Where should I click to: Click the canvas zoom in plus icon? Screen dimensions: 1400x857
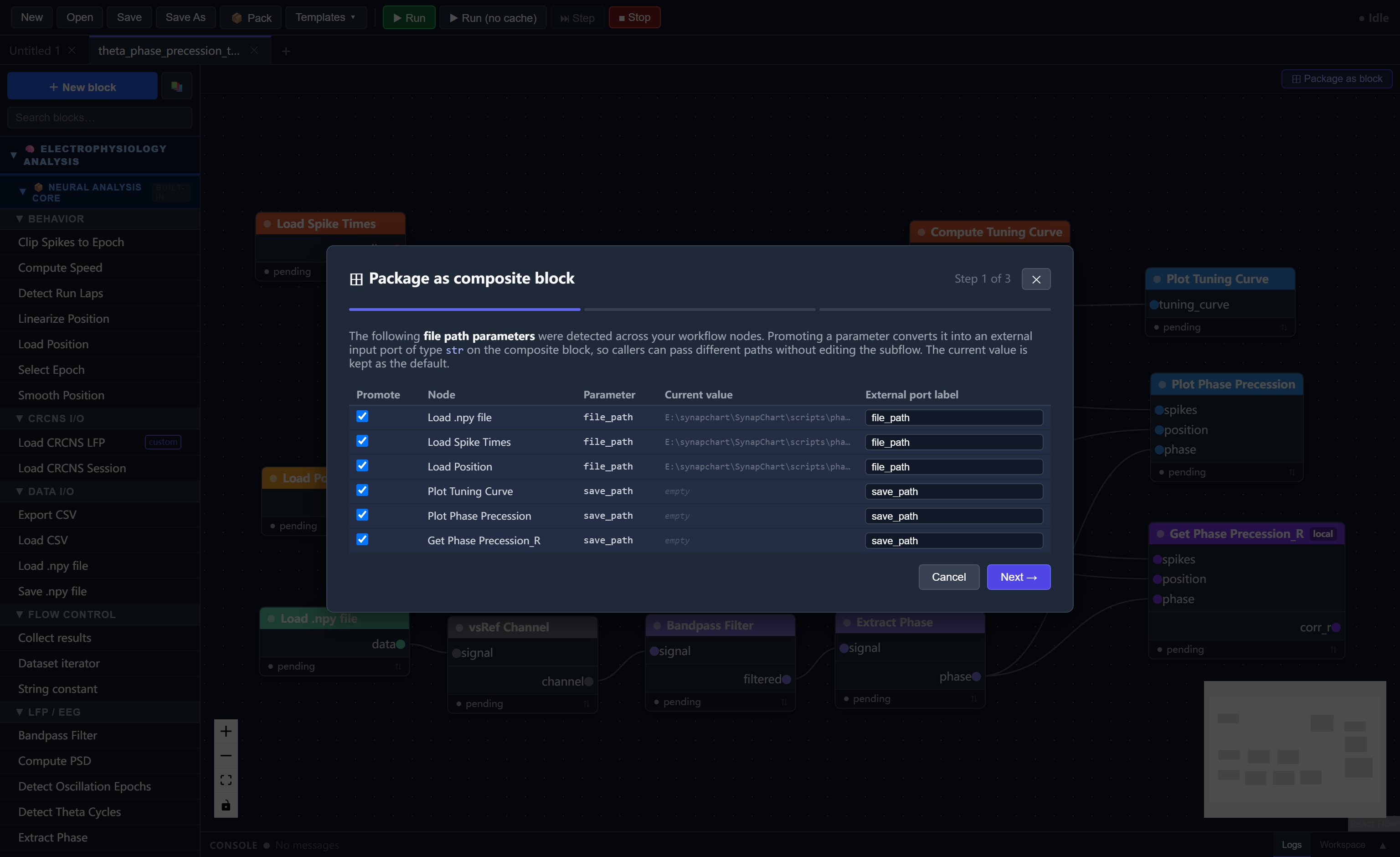coord(226,731)
